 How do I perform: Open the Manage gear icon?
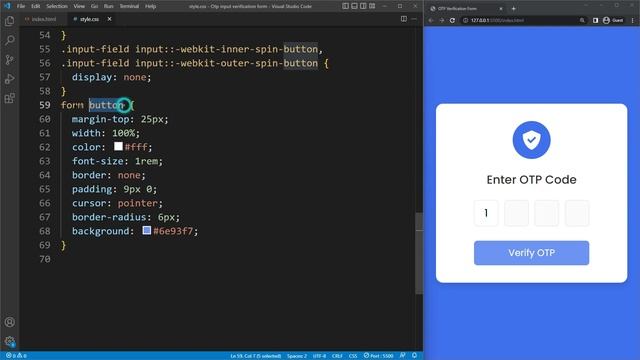[9, 341]
